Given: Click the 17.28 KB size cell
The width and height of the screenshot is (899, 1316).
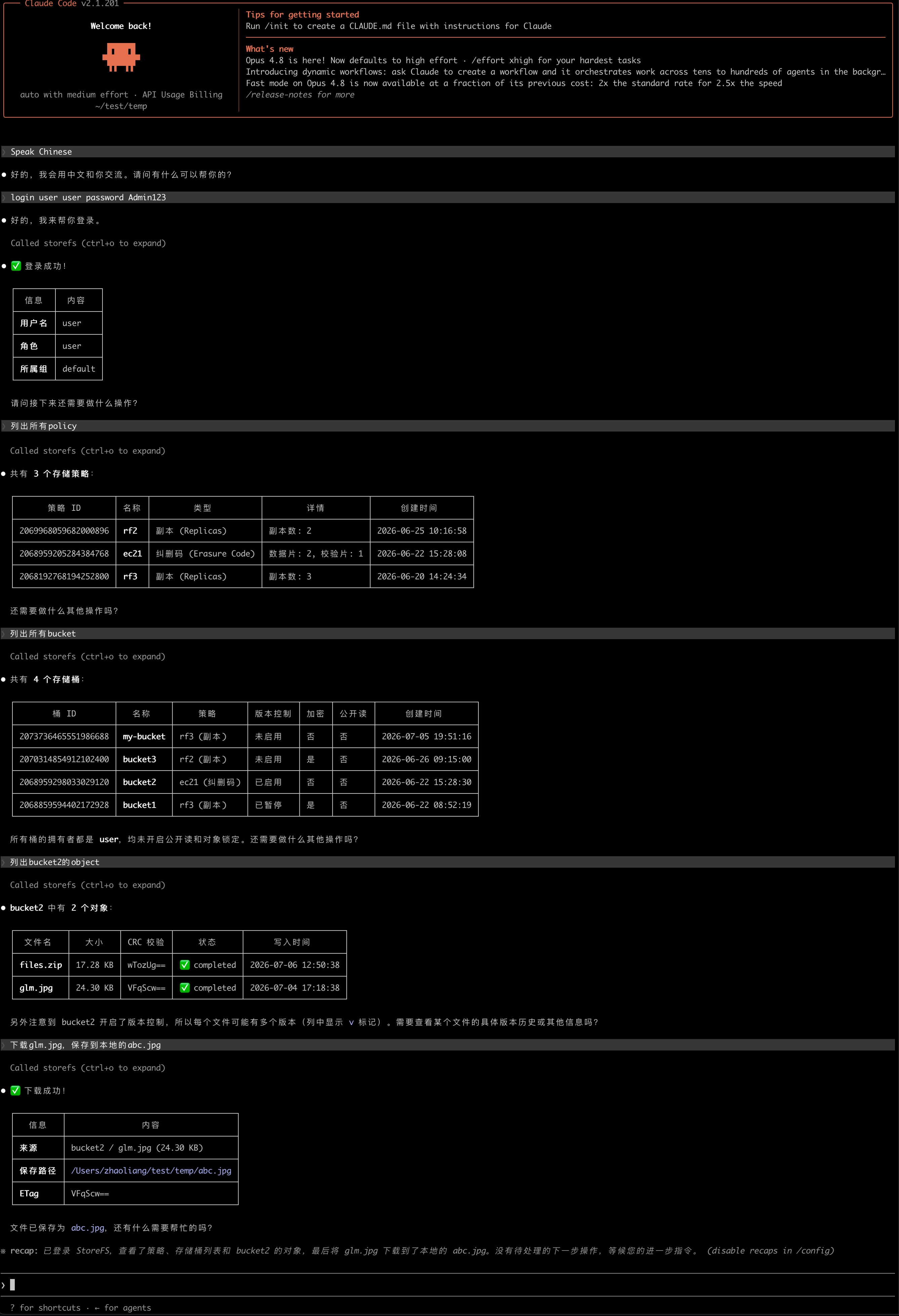Looking at the screenshot, I should click(x=94, y=964).
